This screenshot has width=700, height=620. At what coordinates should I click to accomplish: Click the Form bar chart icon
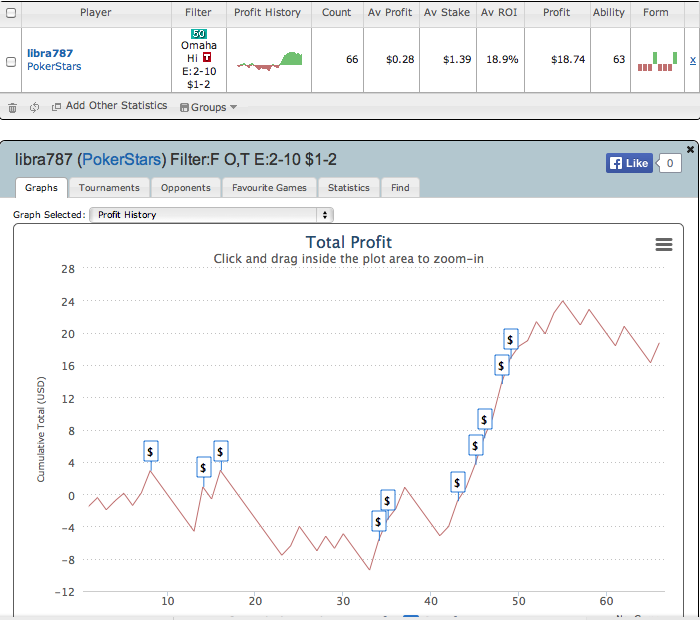pos(656,60)
